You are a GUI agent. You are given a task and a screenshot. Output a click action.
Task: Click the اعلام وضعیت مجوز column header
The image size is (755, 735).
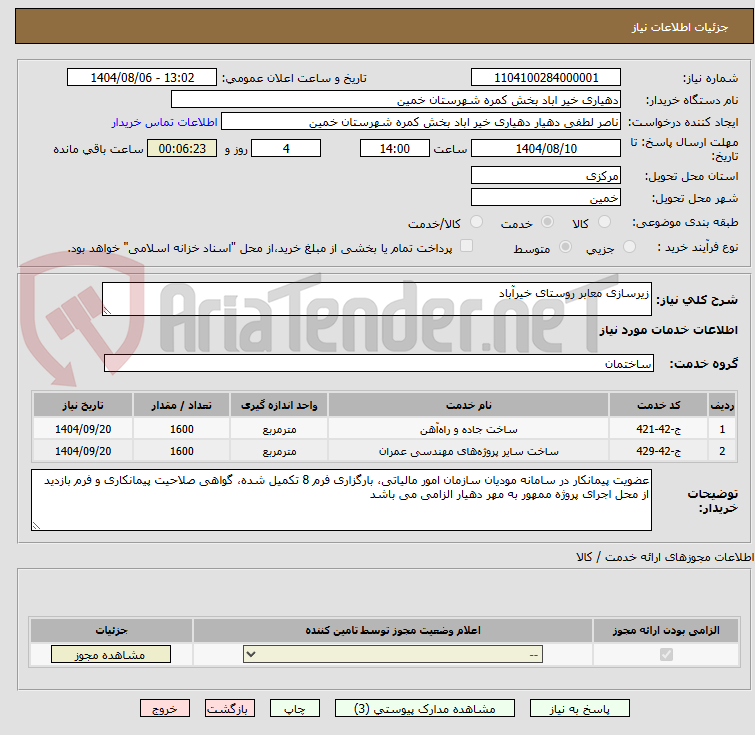[392, 630]
